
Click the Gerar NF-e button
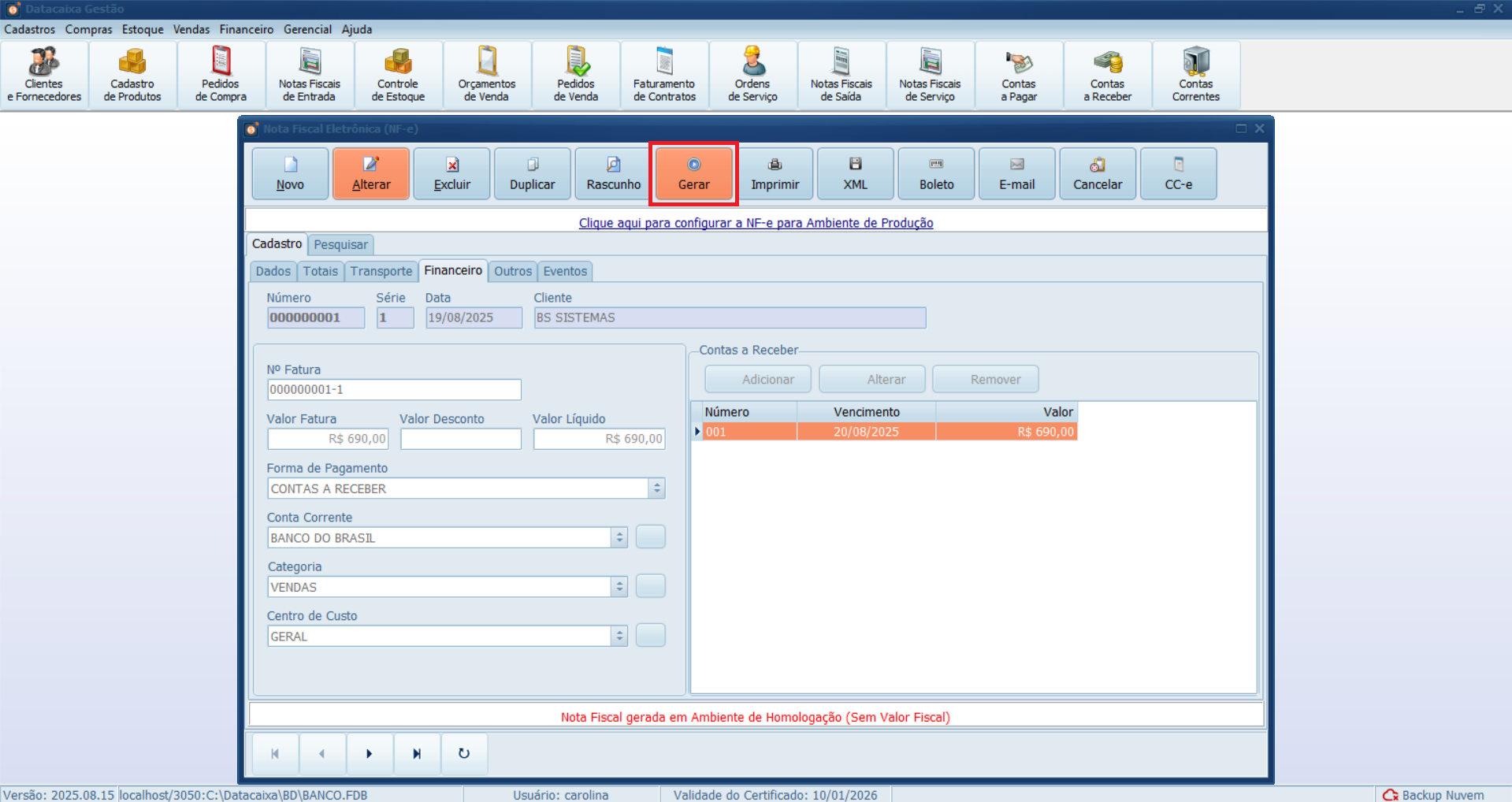pyautogui.click(x=693, y=174)
